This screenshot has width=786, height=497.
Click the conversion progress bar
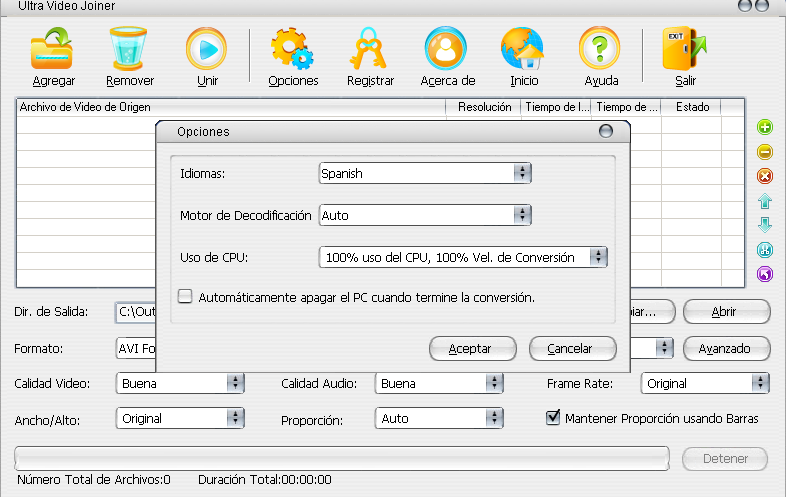coord(342,458)
